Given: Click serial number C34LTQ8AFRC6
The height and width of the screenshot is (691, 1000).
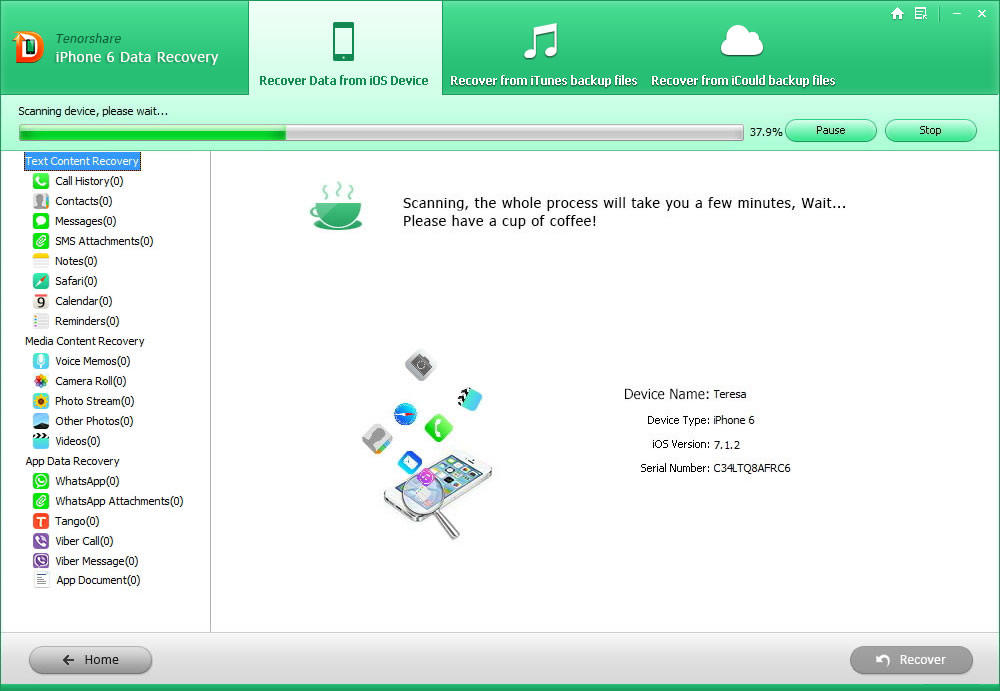Looking at the screenshot, I should tap(752, 468).
